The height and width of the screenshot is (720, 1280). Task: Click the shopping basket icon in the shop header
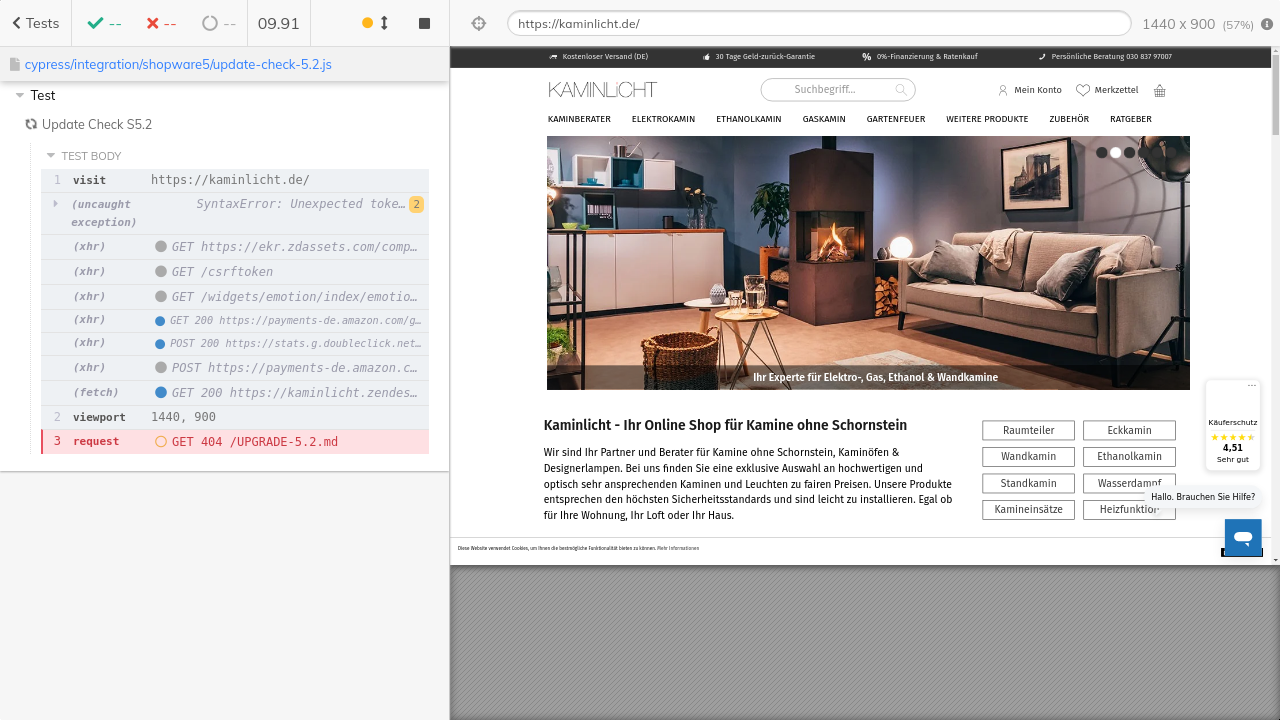pos(1159,90)
